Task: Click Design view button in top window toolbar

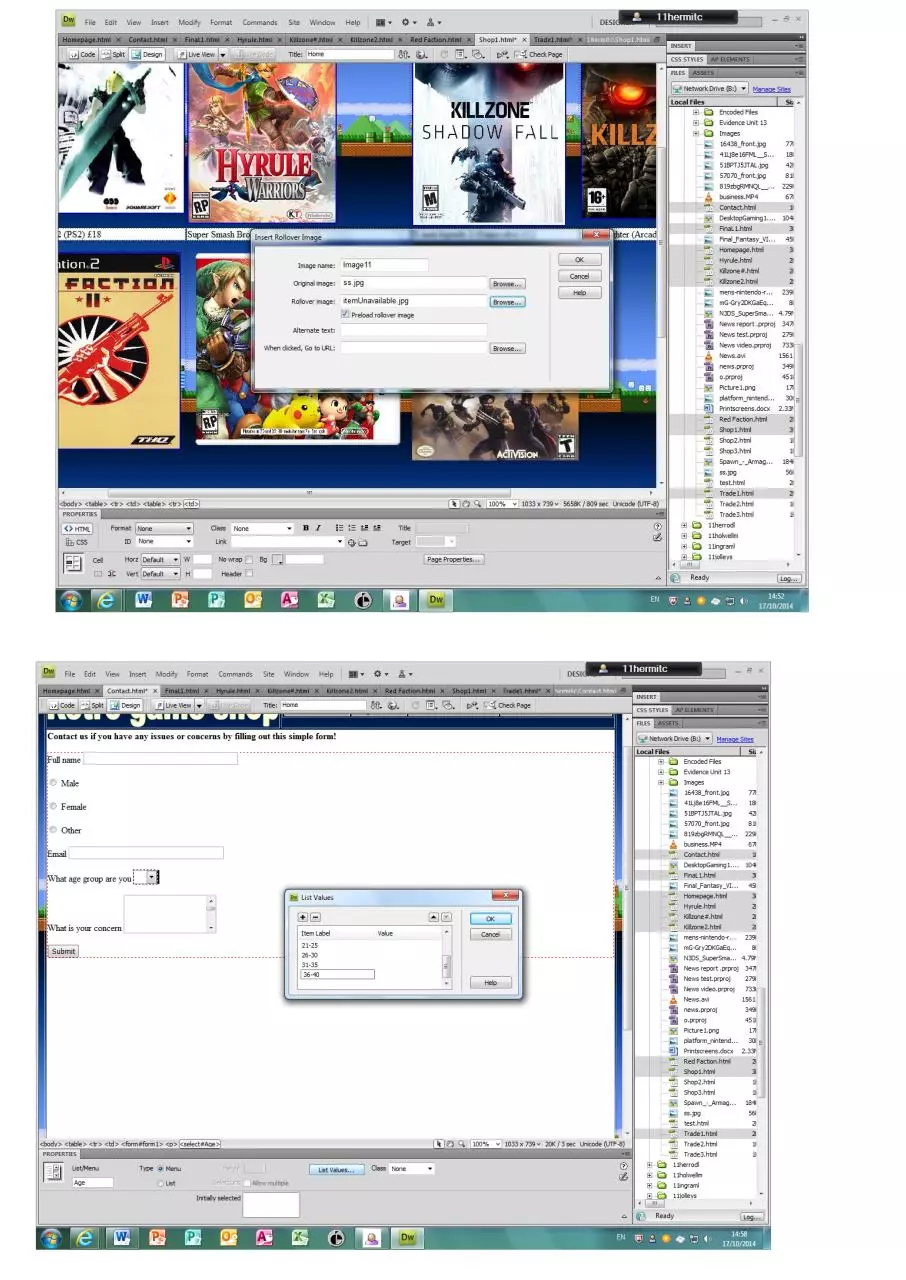Action: click(147, 54)
